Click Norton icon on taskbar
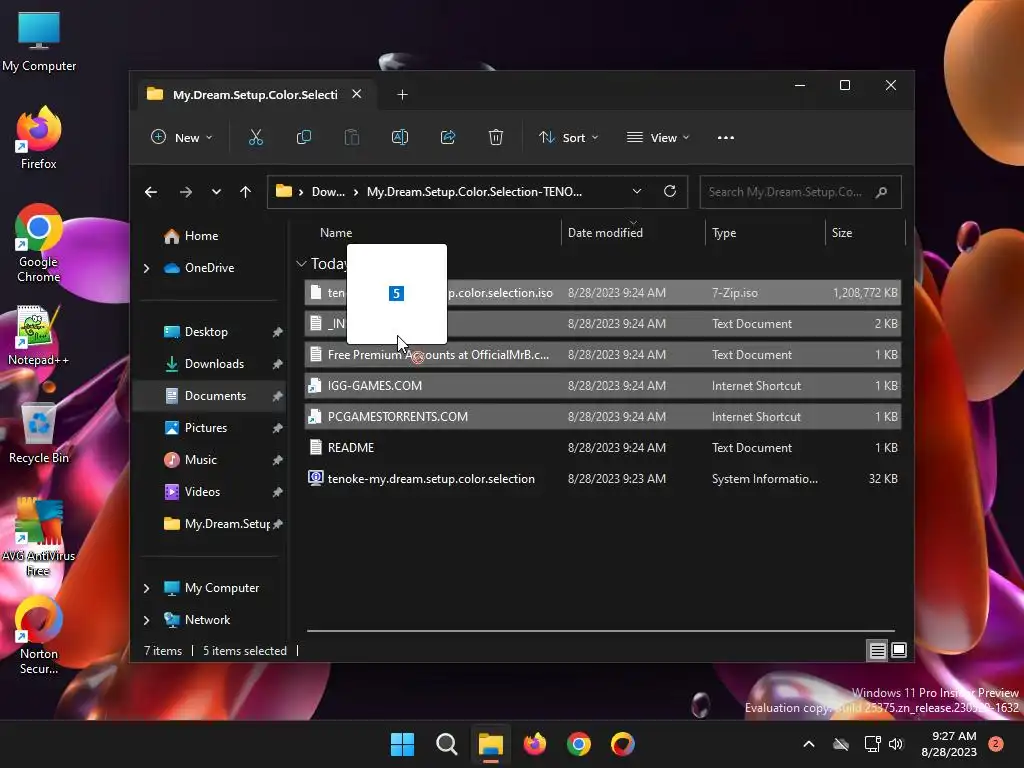This screenshot has height=768, width=1024. [x=622, y=744]
